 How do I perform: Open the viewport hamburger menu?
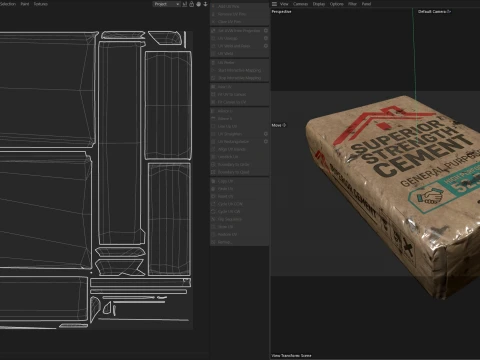(274, 4)
